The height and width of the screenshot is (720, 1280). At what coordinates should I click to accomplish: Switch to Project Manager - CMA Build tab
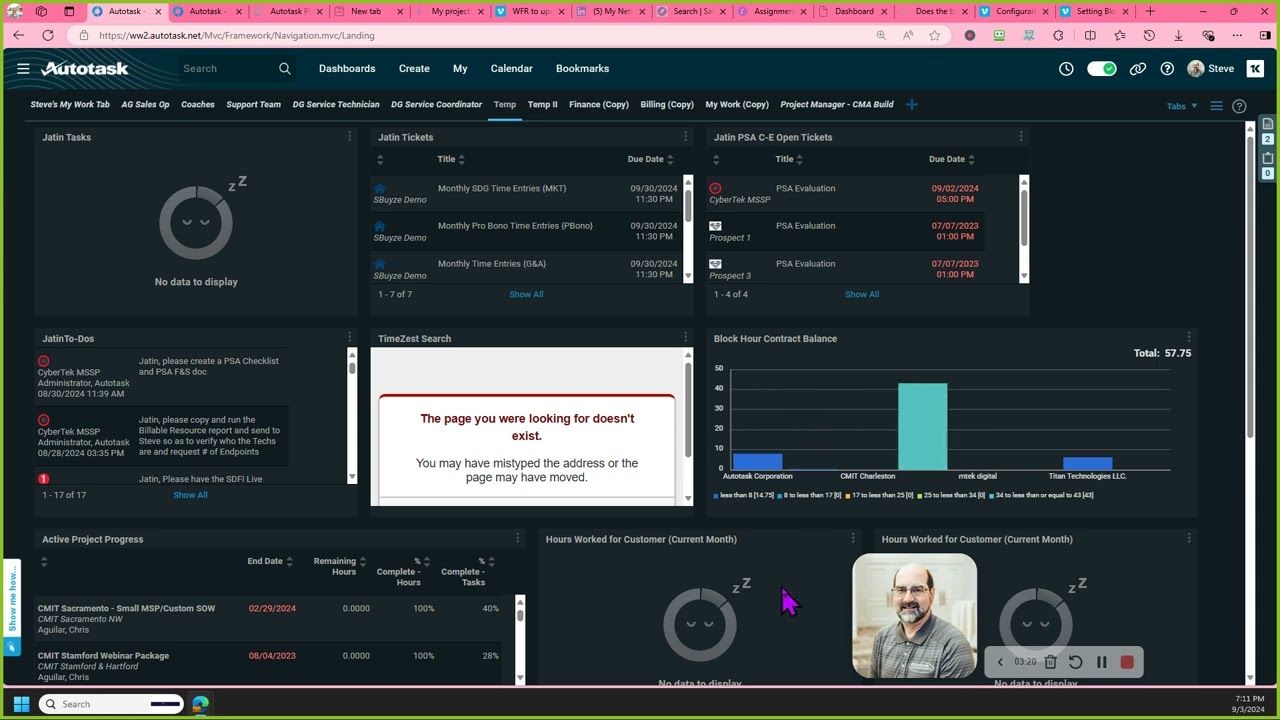tap(837, 105)
